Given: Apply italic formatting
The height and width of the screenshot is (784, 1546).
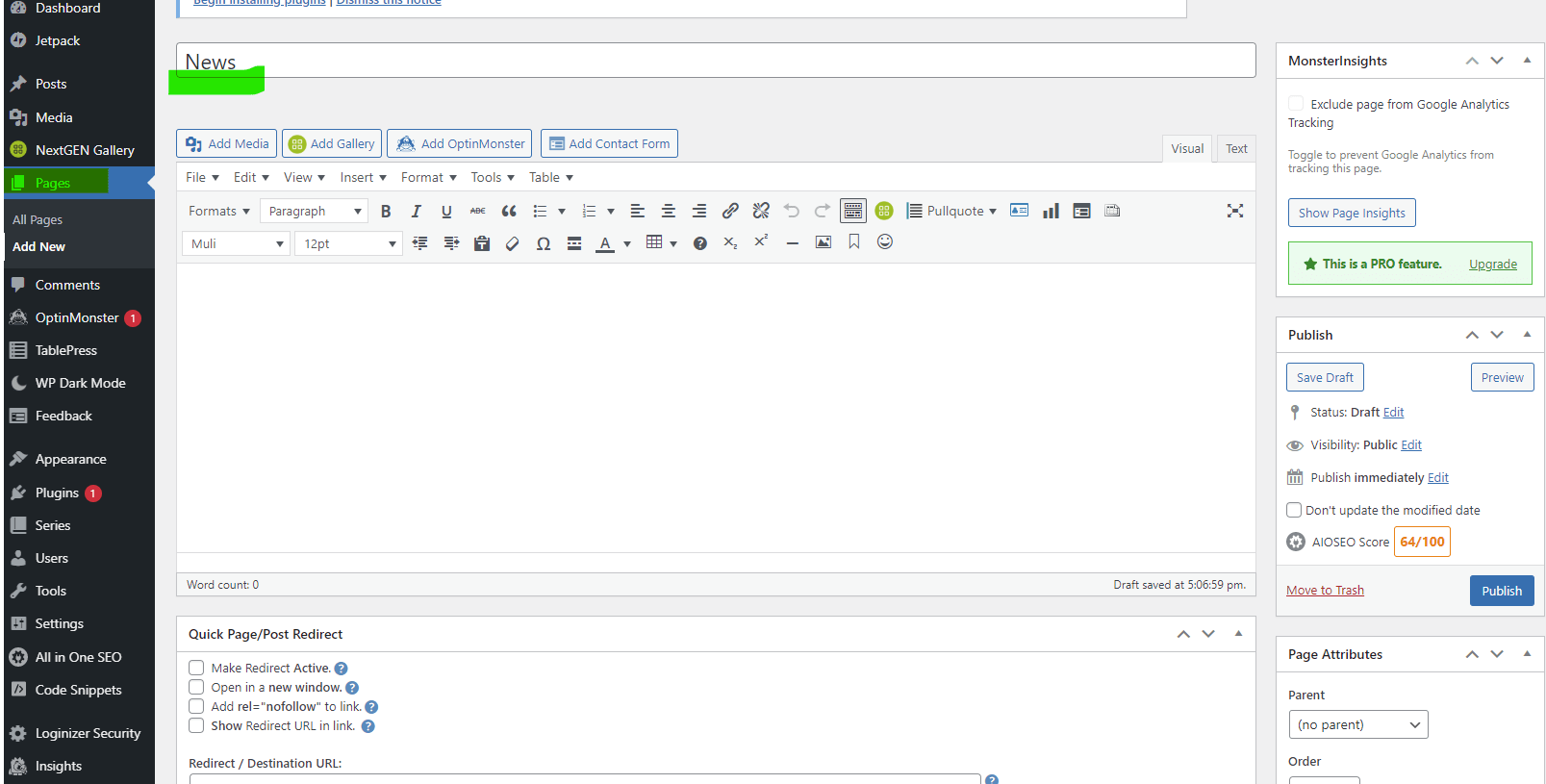Looking at the screenshot, I should click(416, 212).
